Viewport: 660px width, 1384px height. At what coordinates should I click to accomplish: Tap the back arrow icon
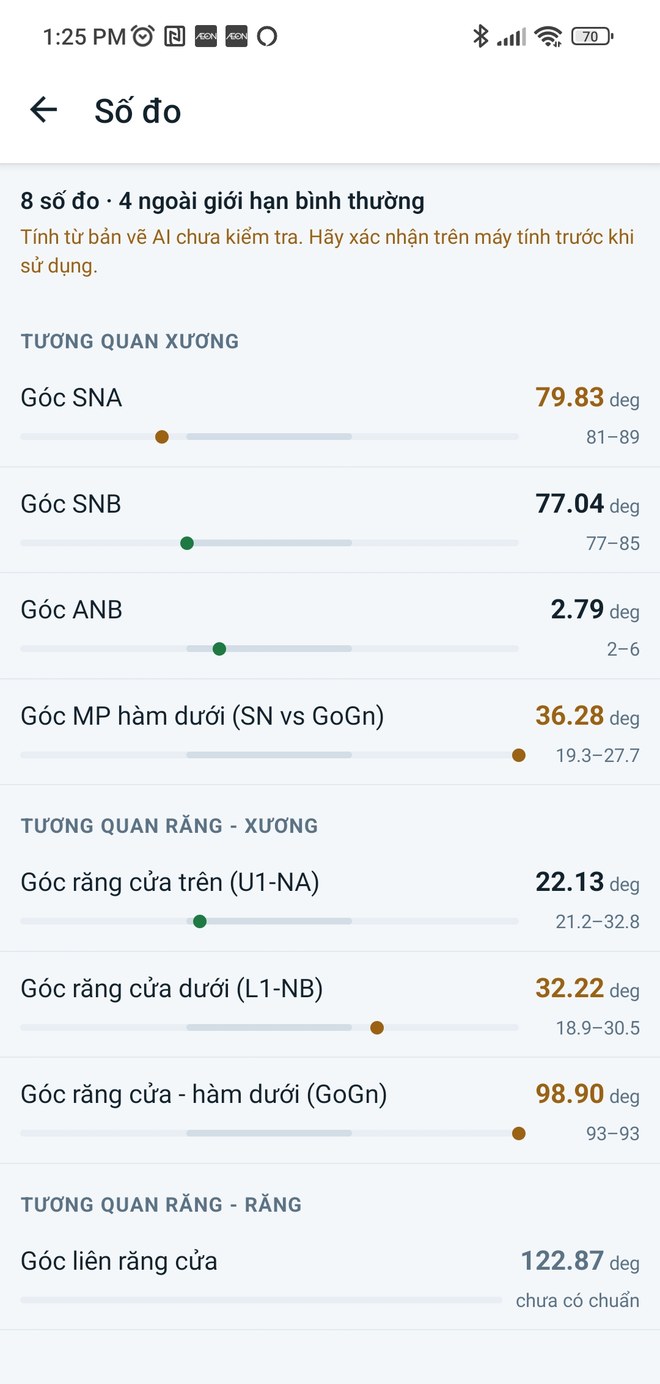tap(44, 110)
